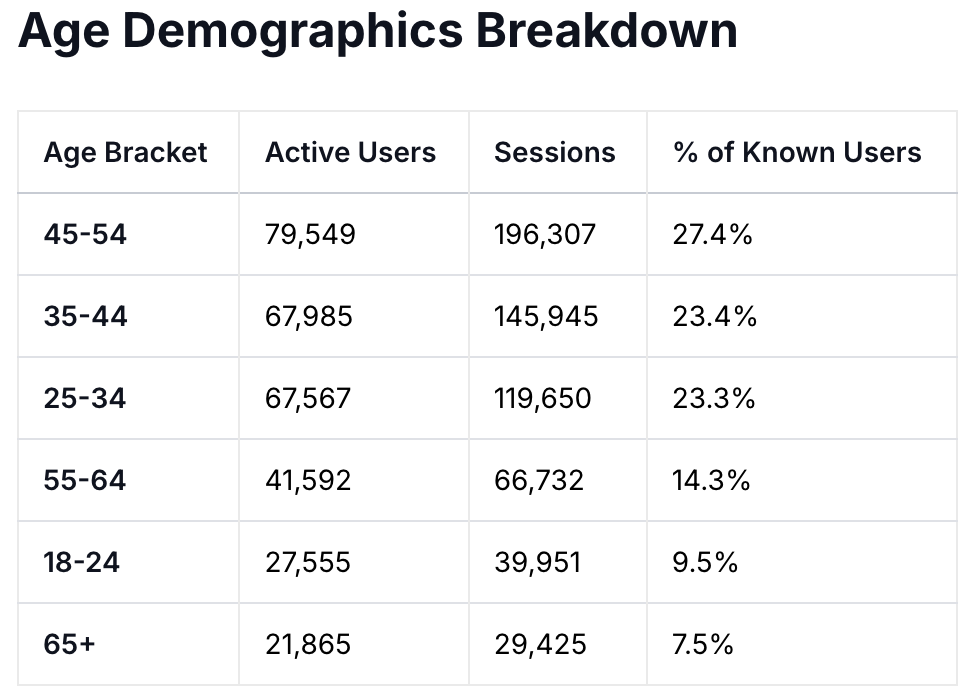Click the 7.5% known users value
The height and width of the screenshot is (696, 974).
704,645
